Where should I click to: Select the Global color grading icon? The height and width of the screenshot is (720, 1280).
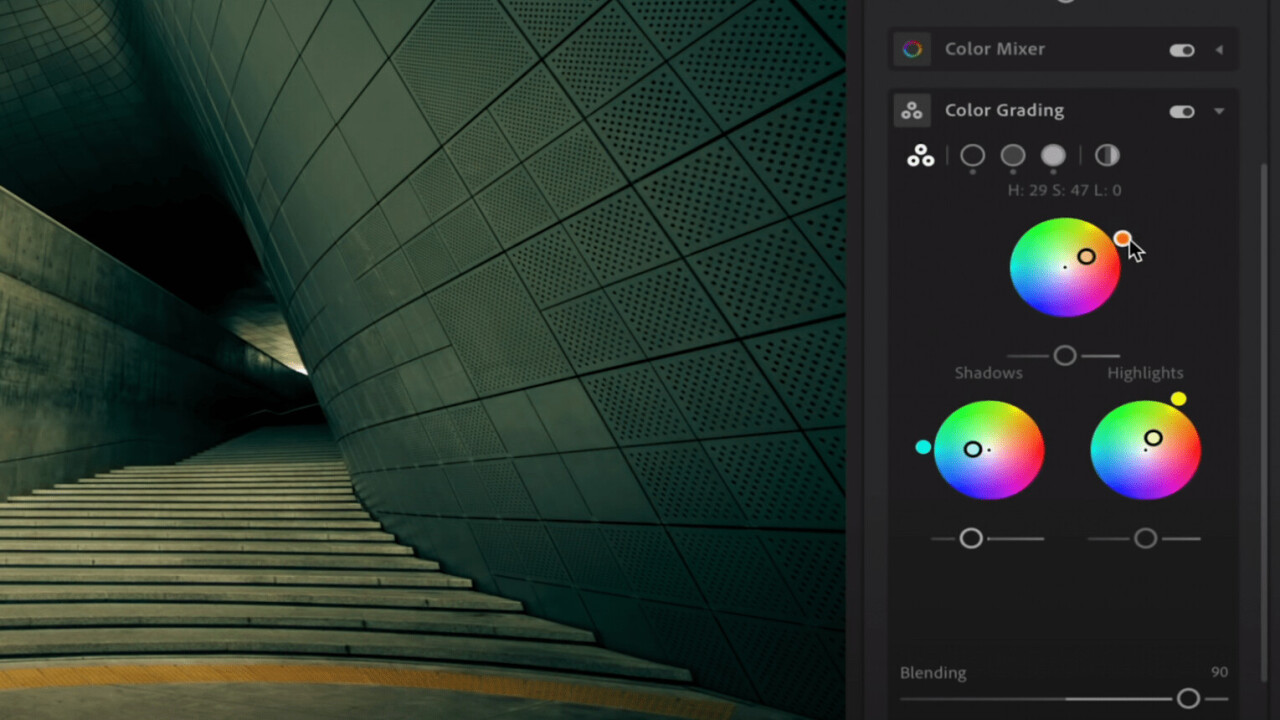[1106, 156]
